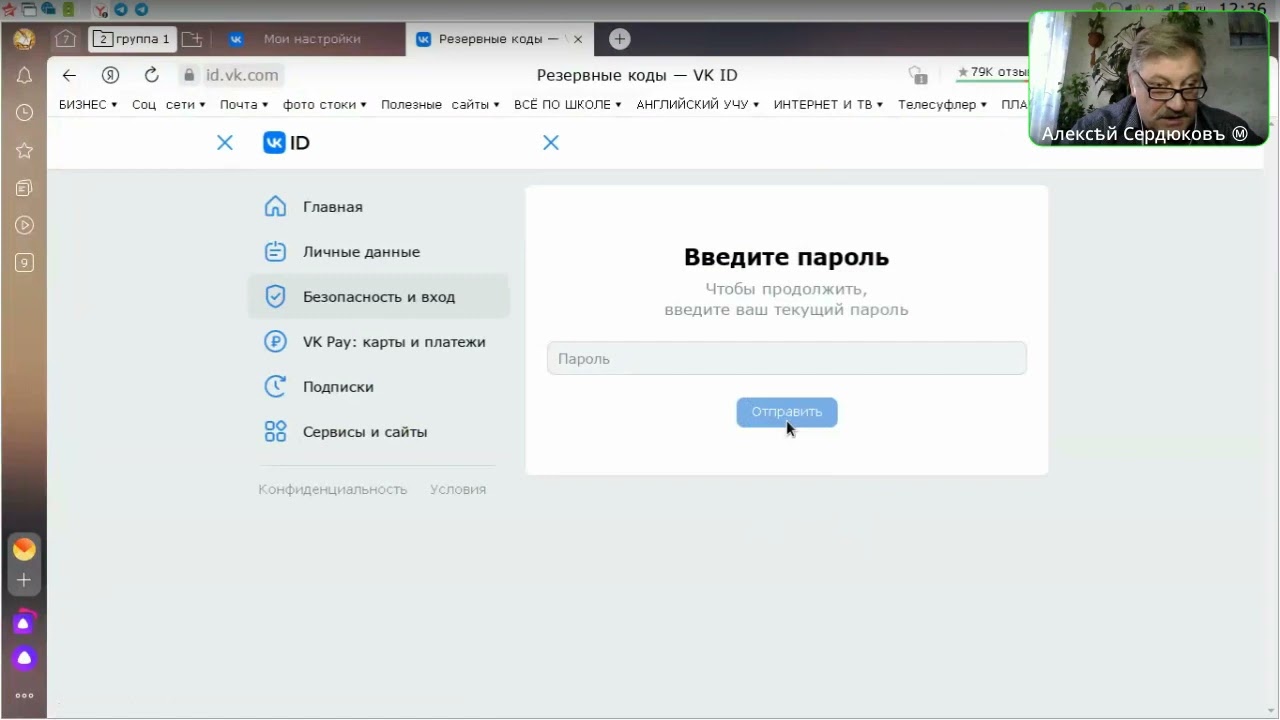Open sidebar three-dots more menu
Screen dimensions: 1280x720
24,696
